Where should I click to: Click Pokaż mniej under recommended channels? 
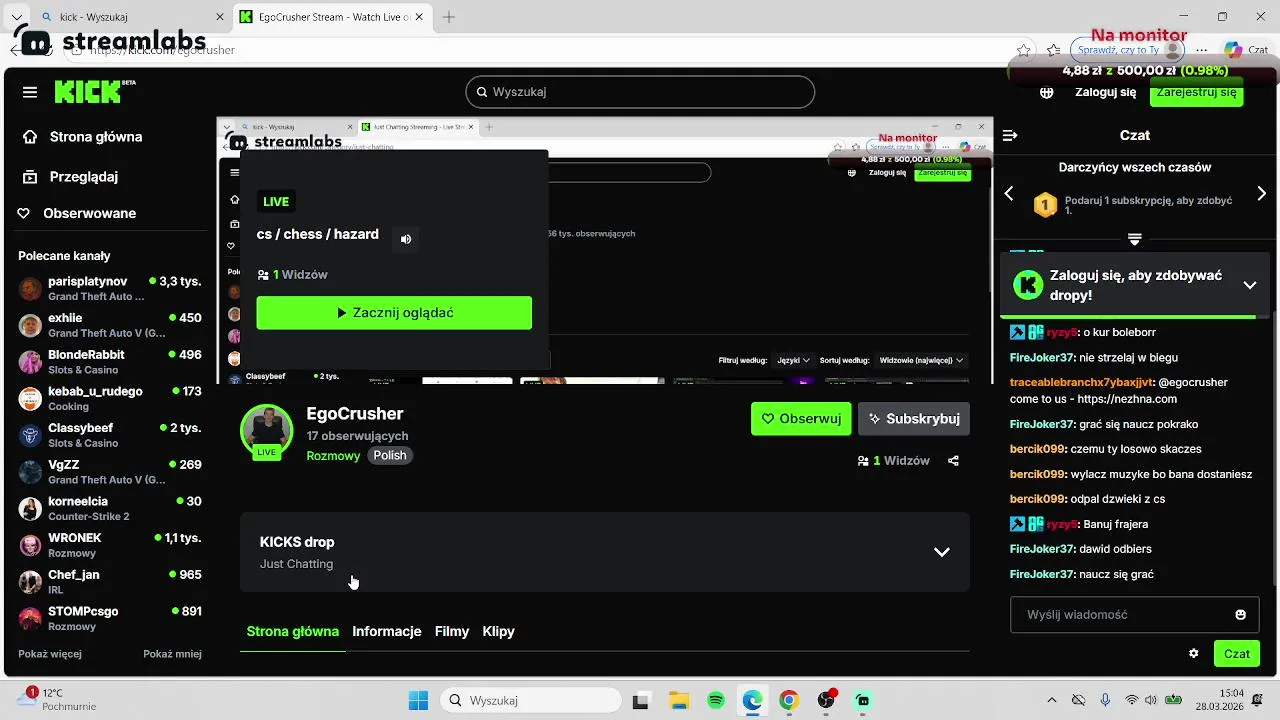click(172, 654)
